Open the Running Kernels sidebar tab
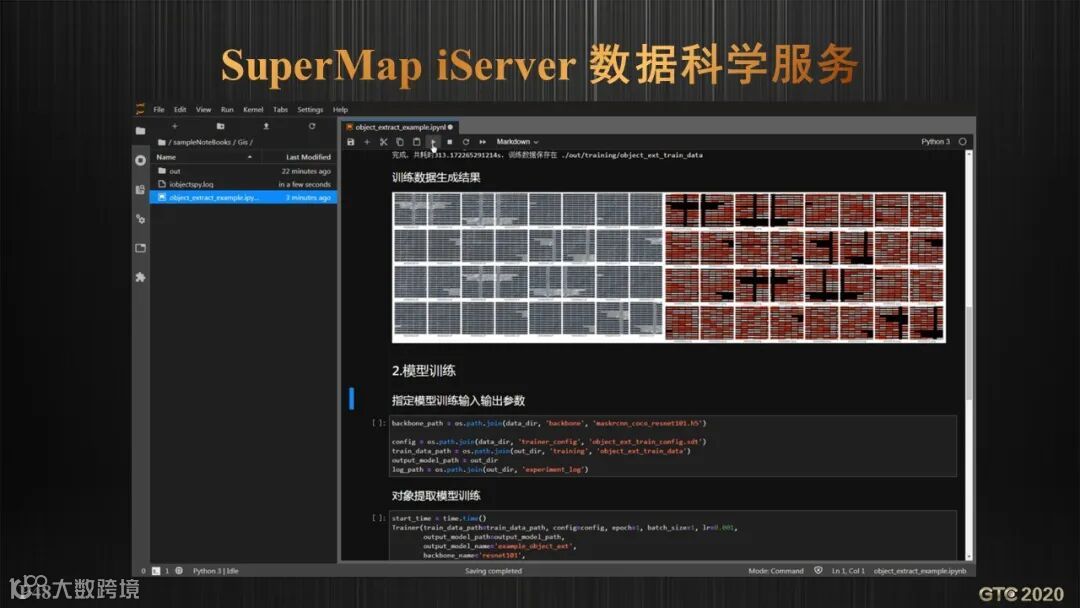The width and height of the screenshot is (1080, 608). coord(141,160)
